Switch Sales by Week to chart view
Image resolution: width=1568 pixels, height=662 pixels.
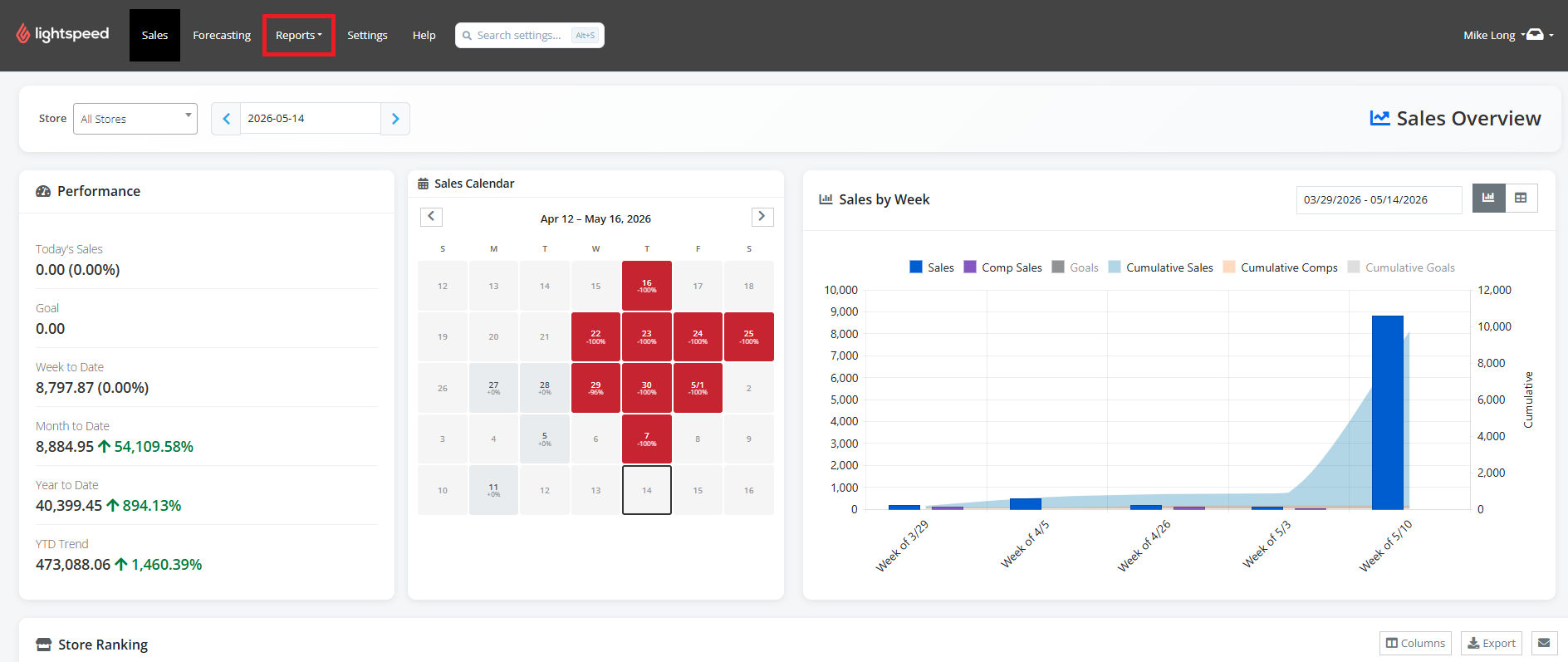[1488, 198]
